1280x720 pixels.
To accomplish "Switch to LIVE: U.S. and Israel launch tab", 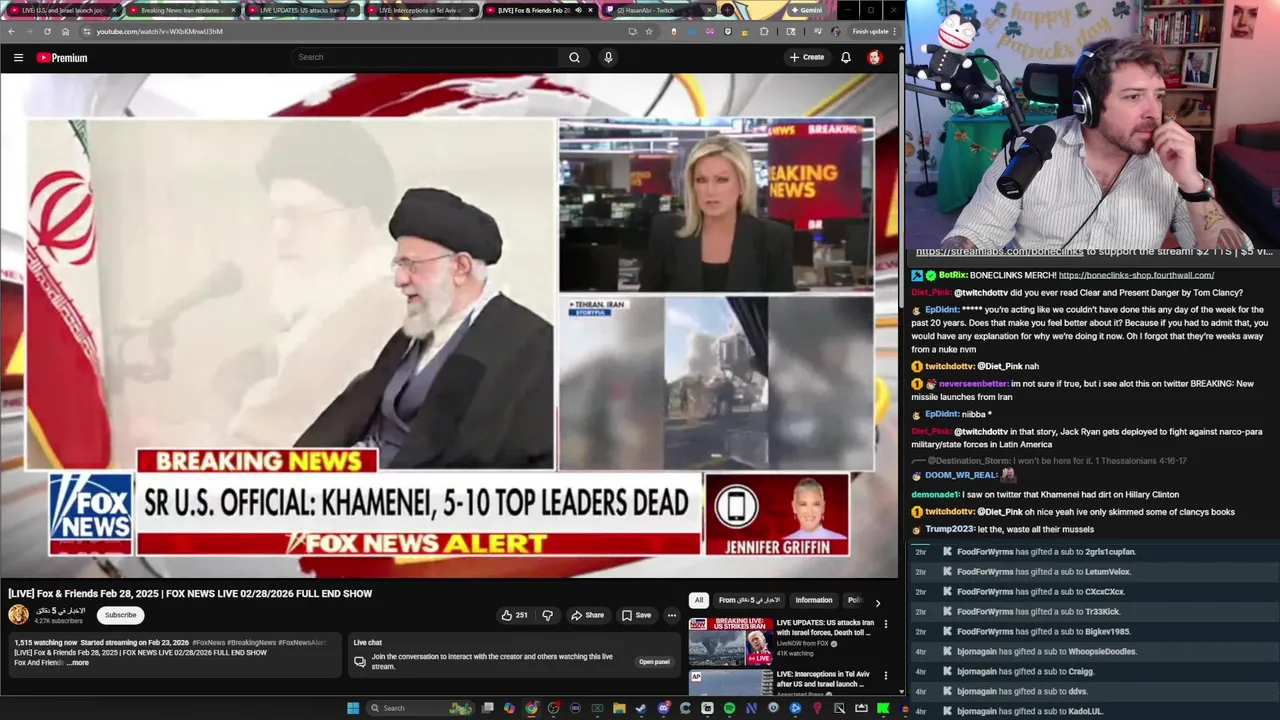I will click(x=62, y=10).
